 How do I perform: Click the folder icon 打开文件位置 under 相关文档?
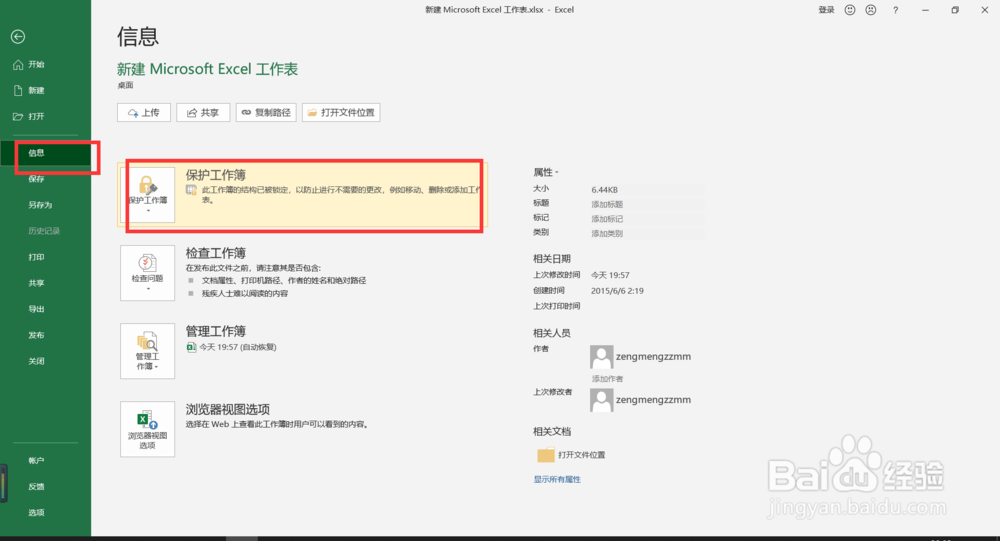click(x=546, y=455)
